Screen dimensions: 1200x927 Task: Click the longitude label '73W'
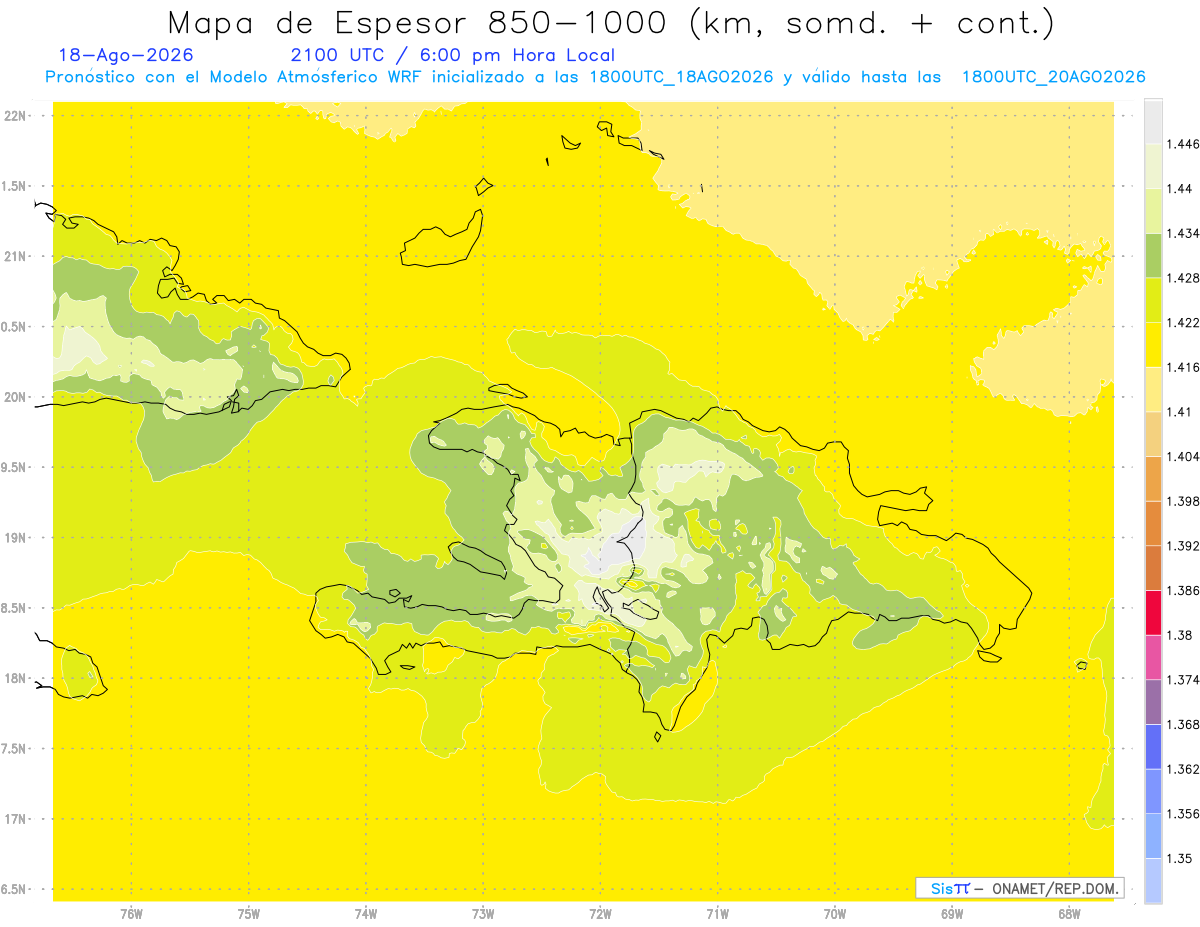483,914
